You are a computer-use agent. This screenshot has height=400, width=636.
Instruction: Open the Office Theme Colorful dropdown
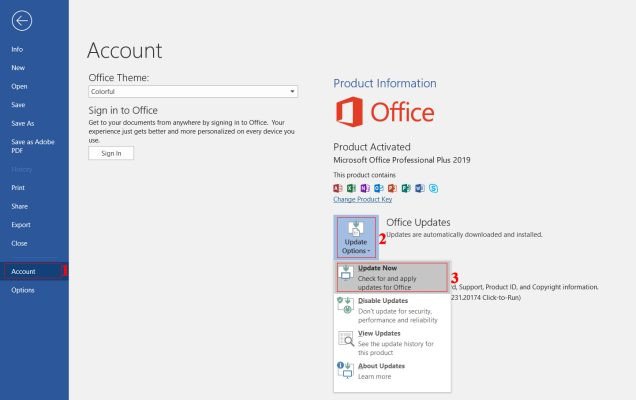click(193, 92)
